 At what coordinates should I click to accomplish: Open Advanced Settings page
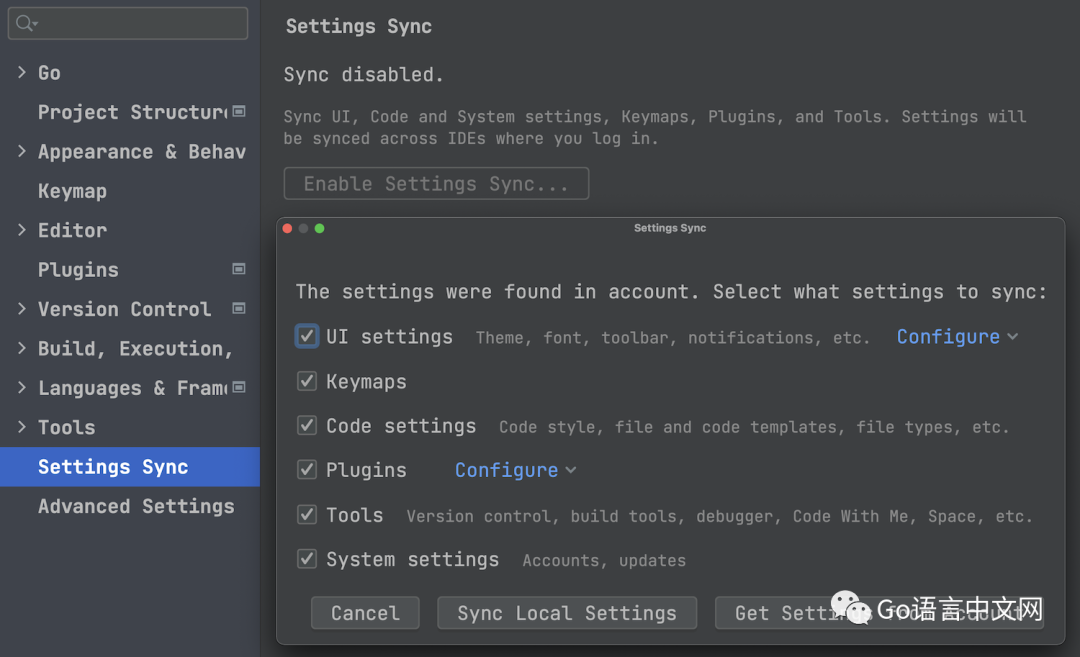pos(136,506)
